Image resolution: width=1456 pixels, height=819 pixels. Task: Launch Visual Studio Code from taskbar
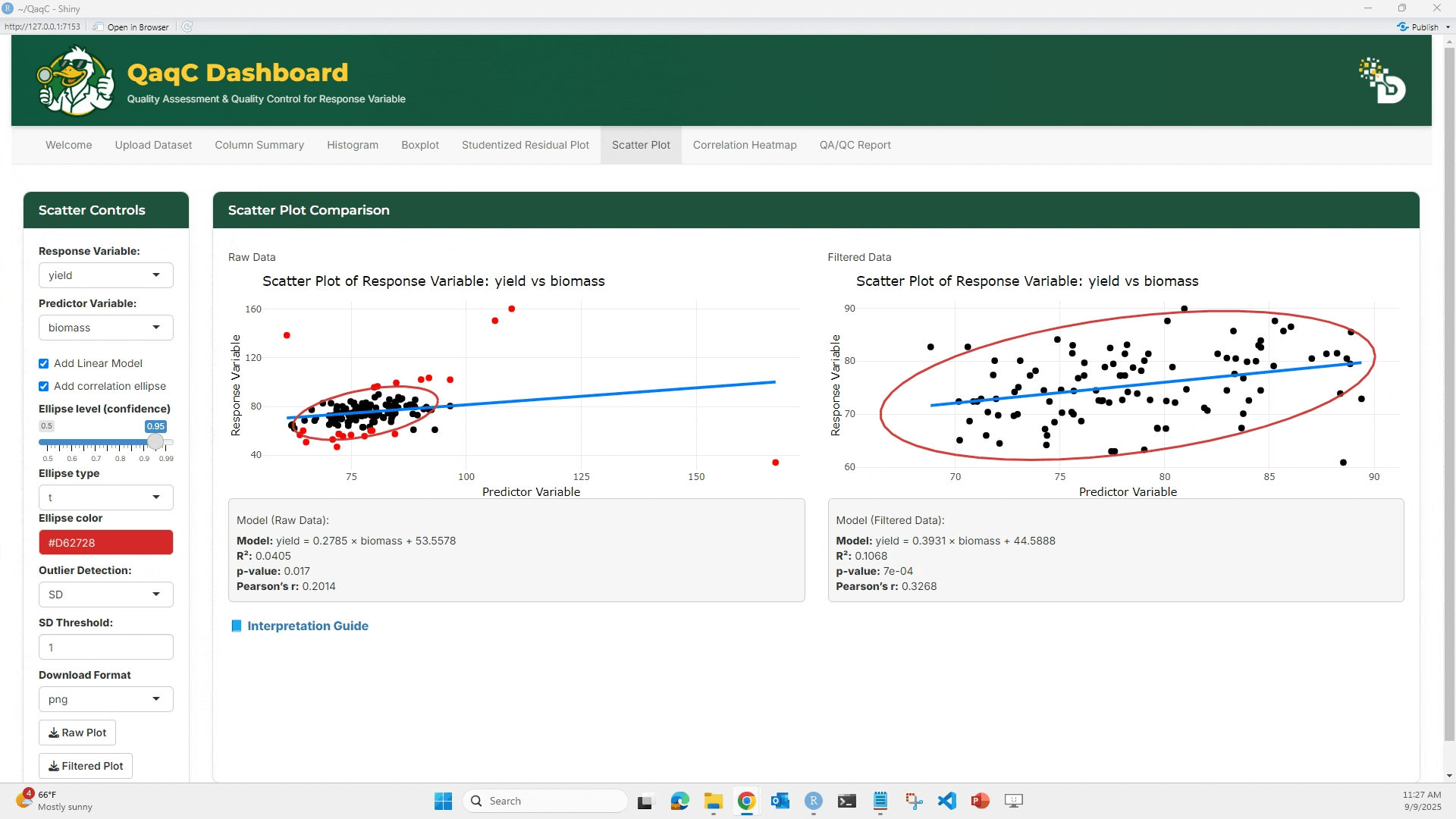pyautogui.click(x=947, y=801)
